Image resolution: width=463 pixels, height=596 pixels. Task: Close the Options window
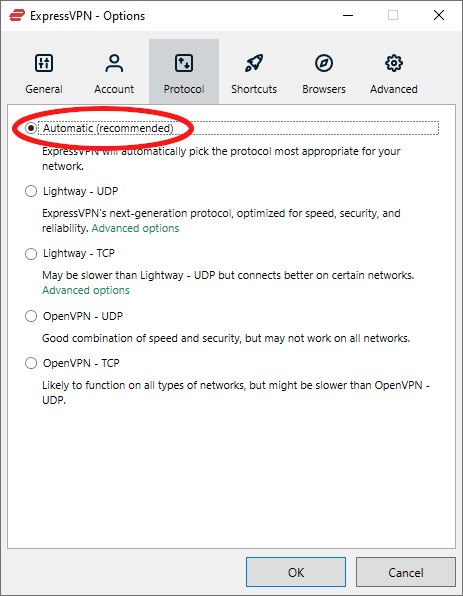coord(439,15)
